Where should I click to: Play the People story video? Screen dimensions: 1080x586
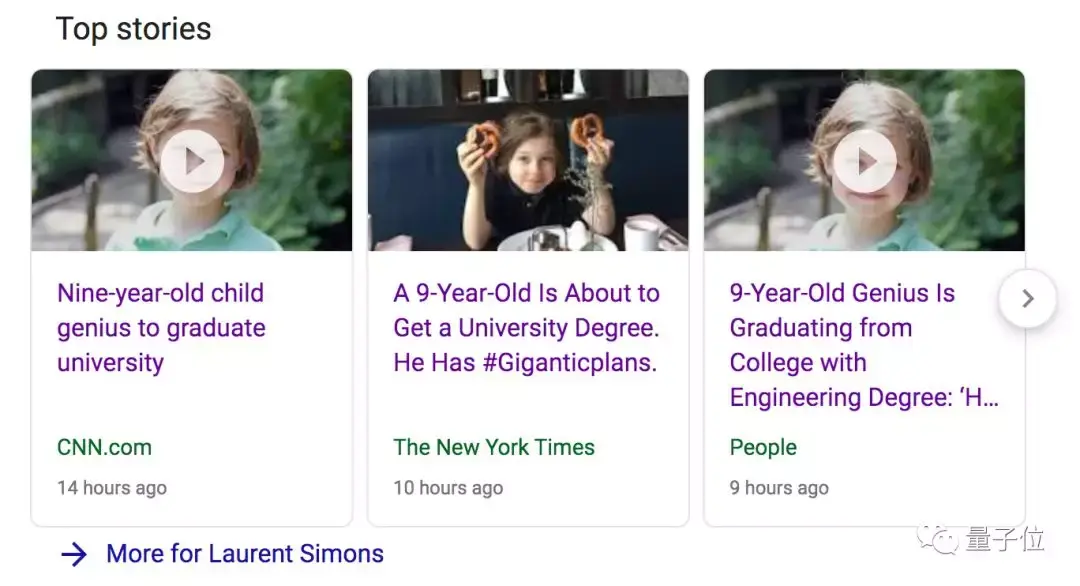pyautogui.click(x=864, y=161)
